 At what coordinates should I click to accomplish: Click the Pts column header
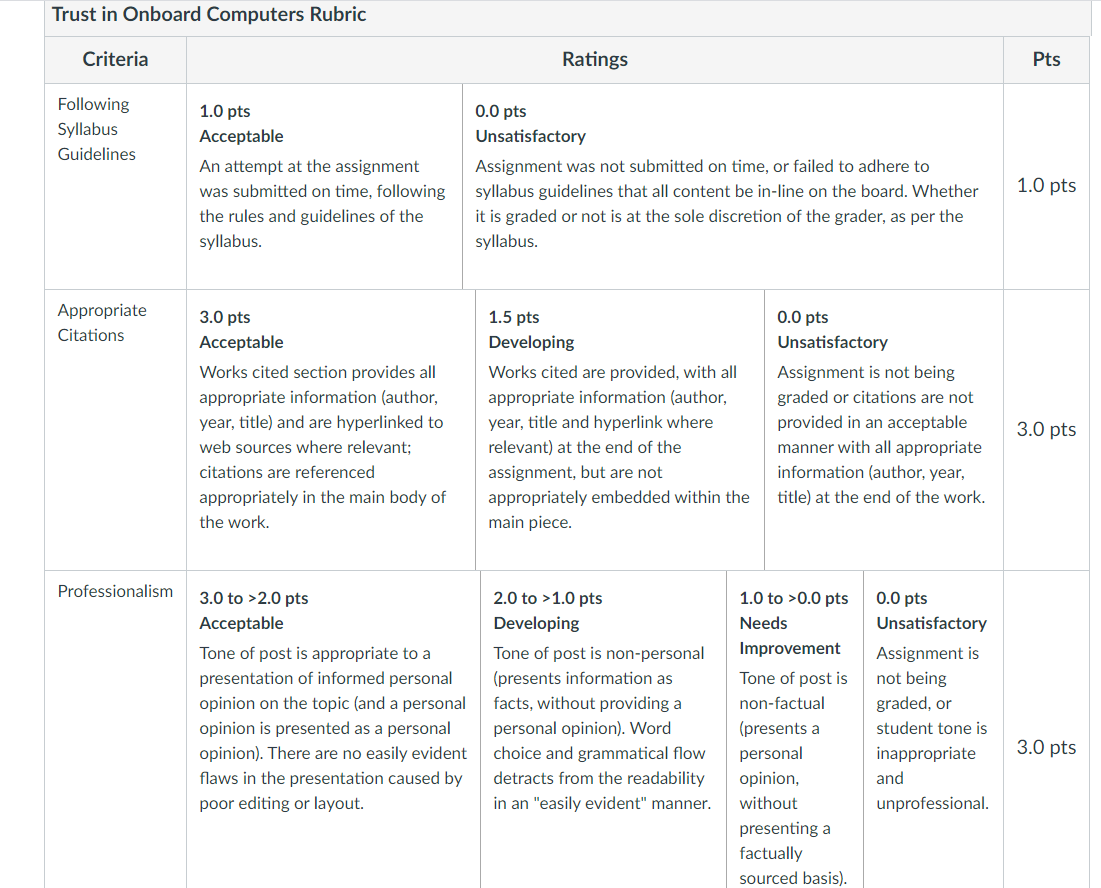click(x=1046, y=59)
